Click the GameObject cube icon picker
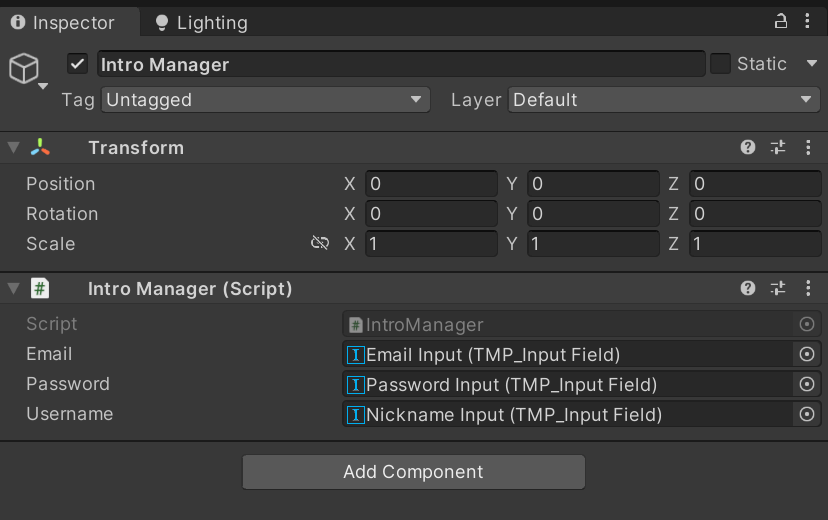The width and height of the screenshot is (828, 520). [25, 70]
